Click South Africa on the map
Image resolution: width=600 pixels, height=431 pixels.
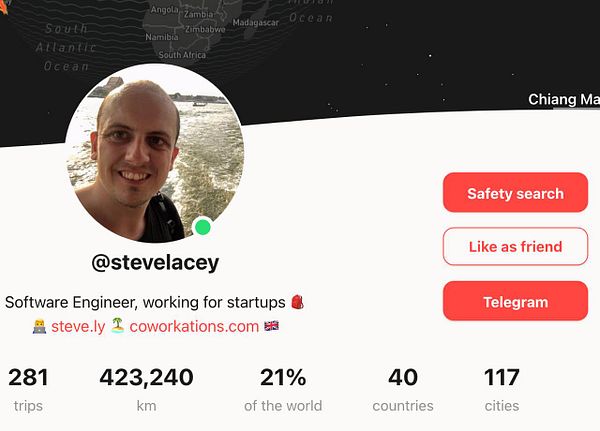[182, 55]
